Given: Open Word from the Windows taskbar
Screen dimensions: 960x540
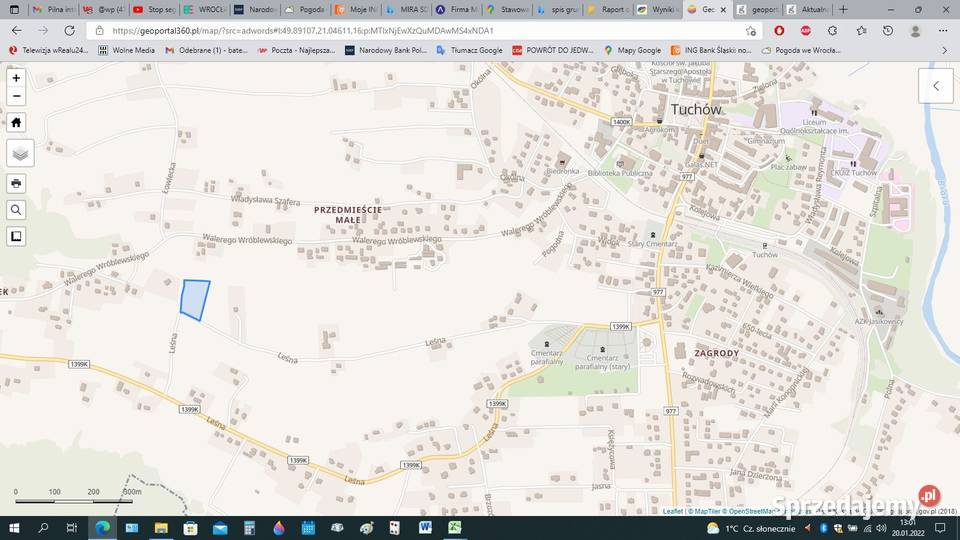Looking at the screenshot, I should tap(425, 527).
